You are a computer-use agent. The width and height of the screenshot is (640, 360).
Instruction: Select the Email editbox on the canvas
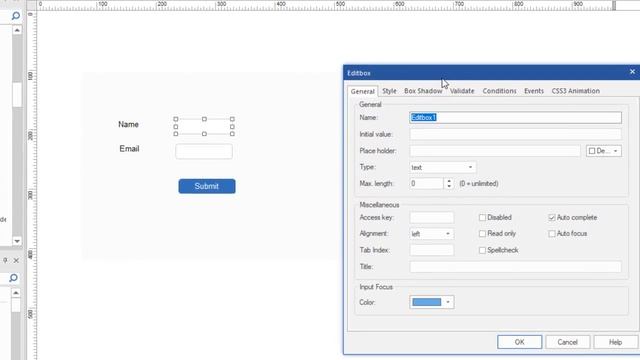coord(204,151)
